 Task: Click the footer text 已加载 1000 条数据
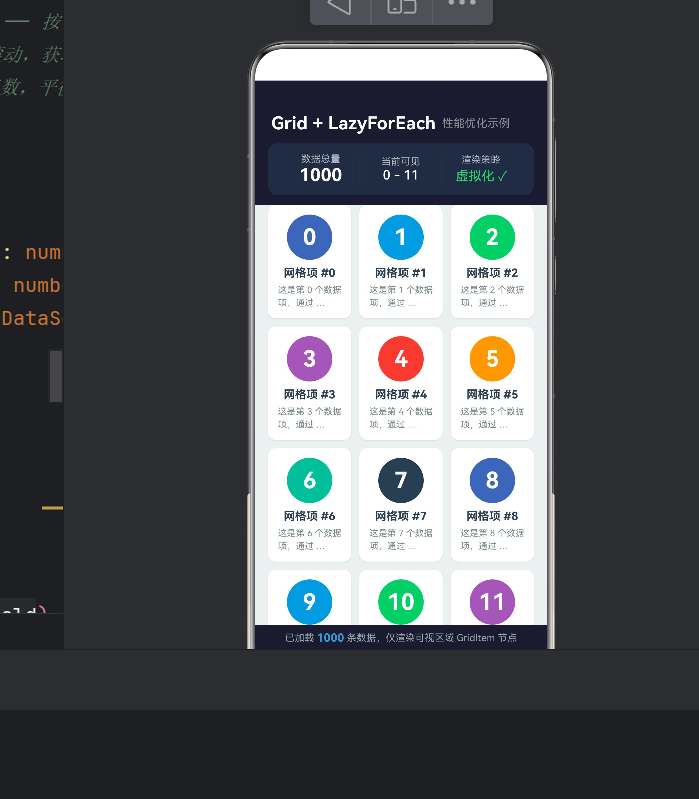click(x=331, y=637)
